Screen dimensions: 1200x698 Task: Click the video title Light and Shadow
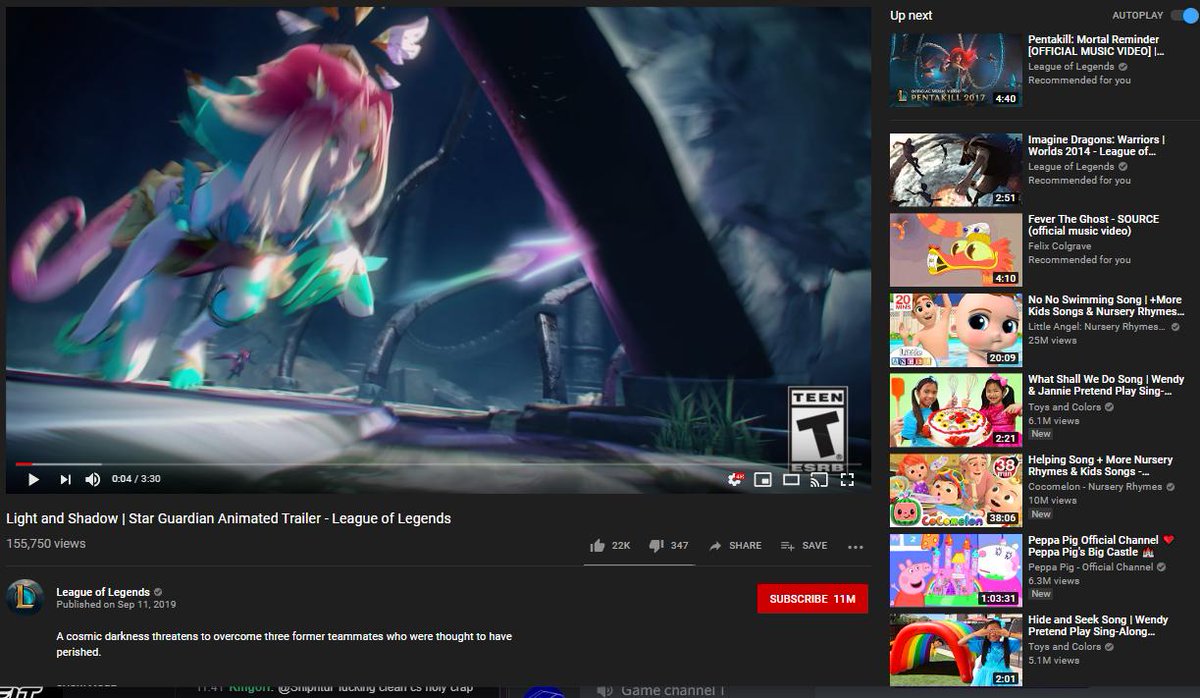[228, 518]
